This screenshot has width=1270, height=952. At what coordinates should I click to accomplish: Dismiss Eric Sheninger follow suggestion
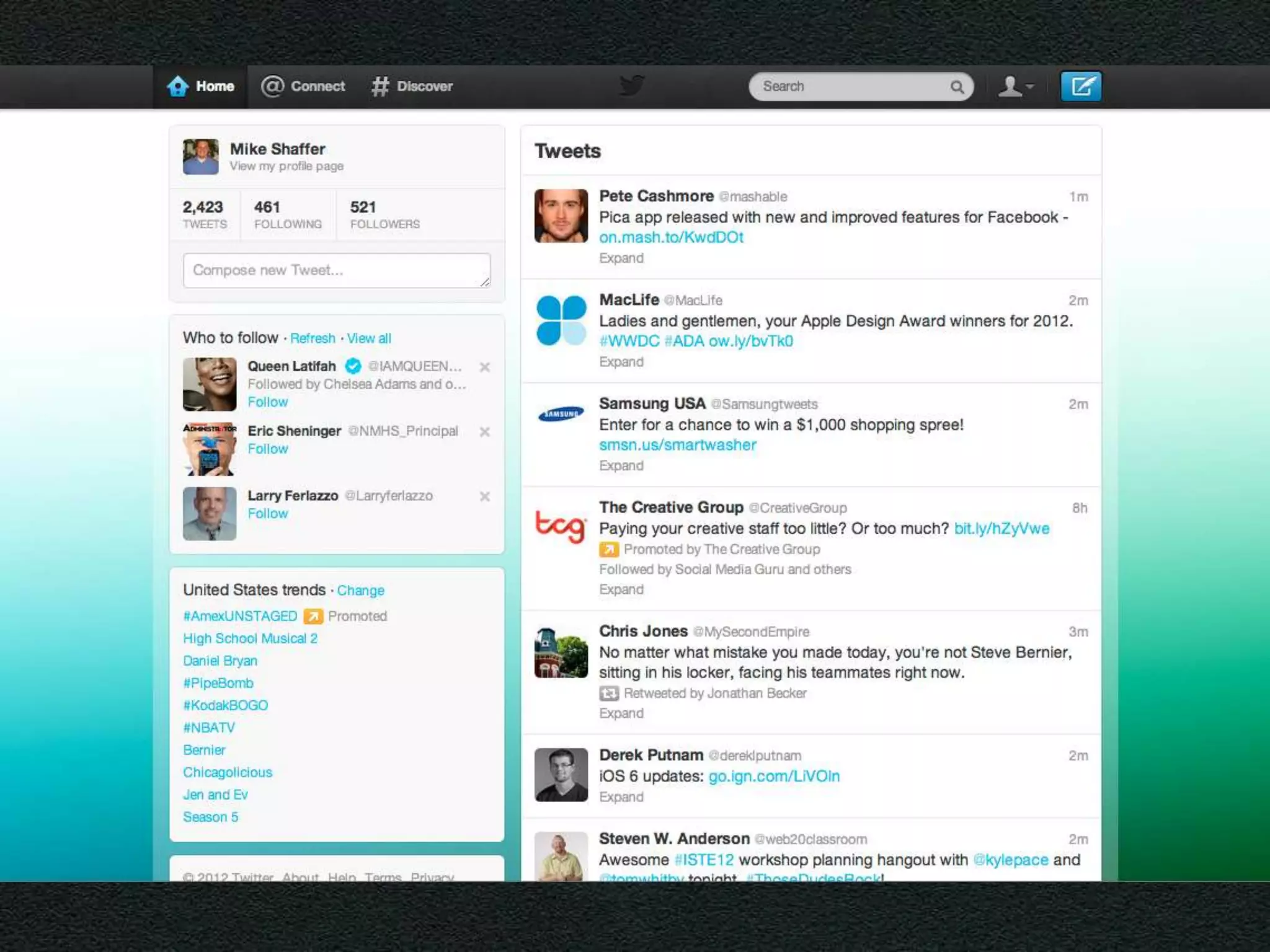(485, 431)
